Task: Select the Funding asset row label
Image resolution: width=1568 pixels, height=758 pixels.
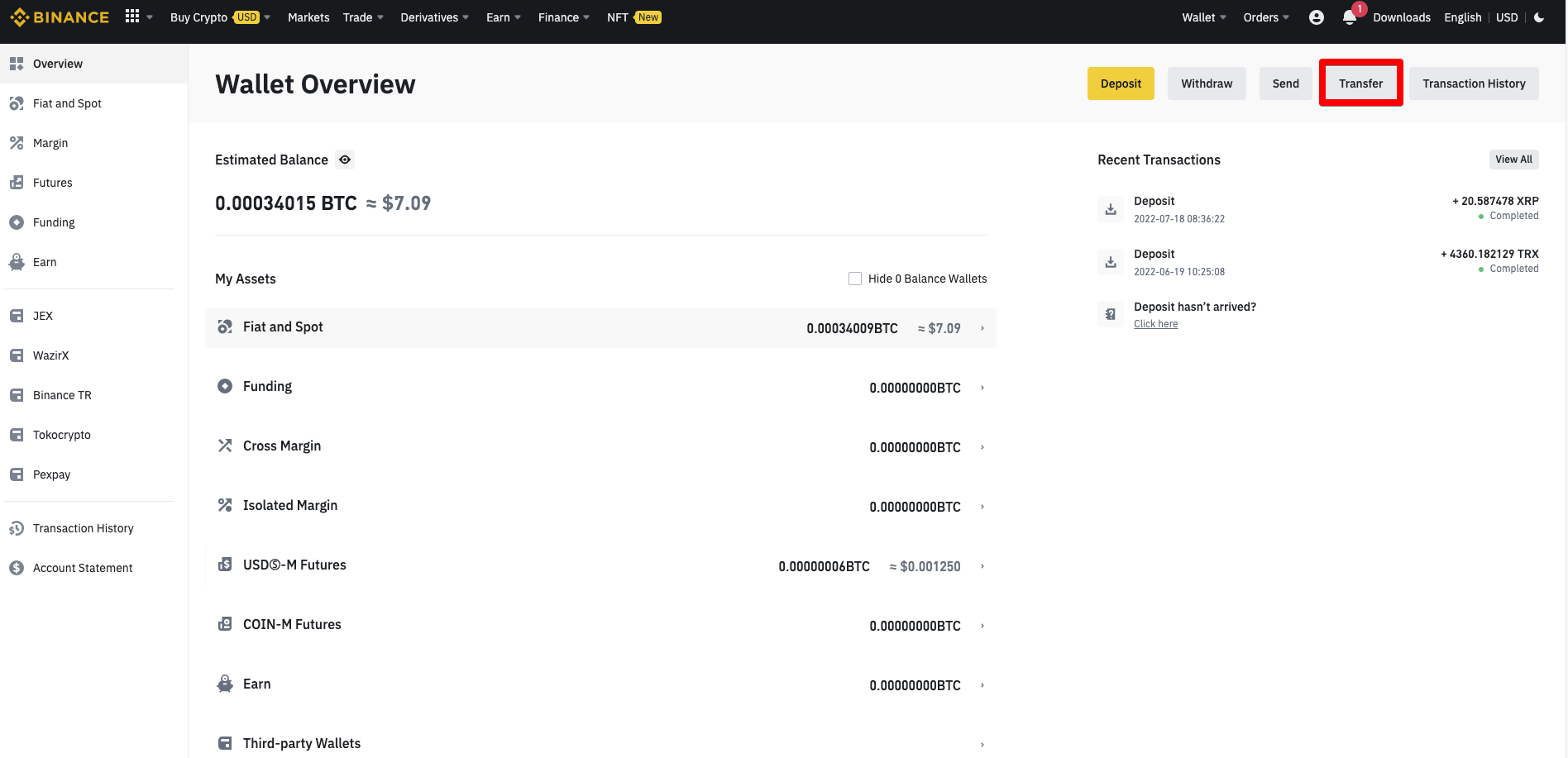Action: click(267, 386)
